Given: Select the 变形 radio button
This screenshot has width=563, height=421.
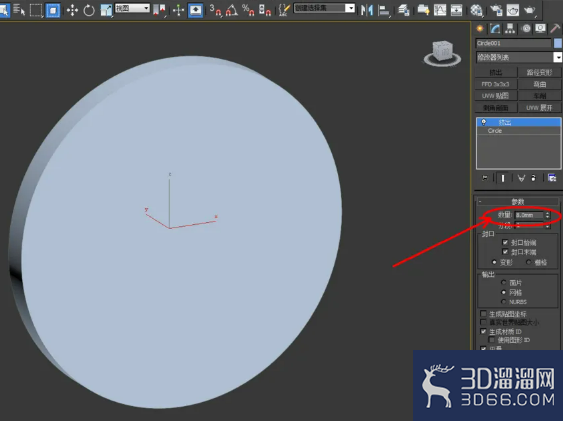Looking at the screenshot, I should pos(494,262).
